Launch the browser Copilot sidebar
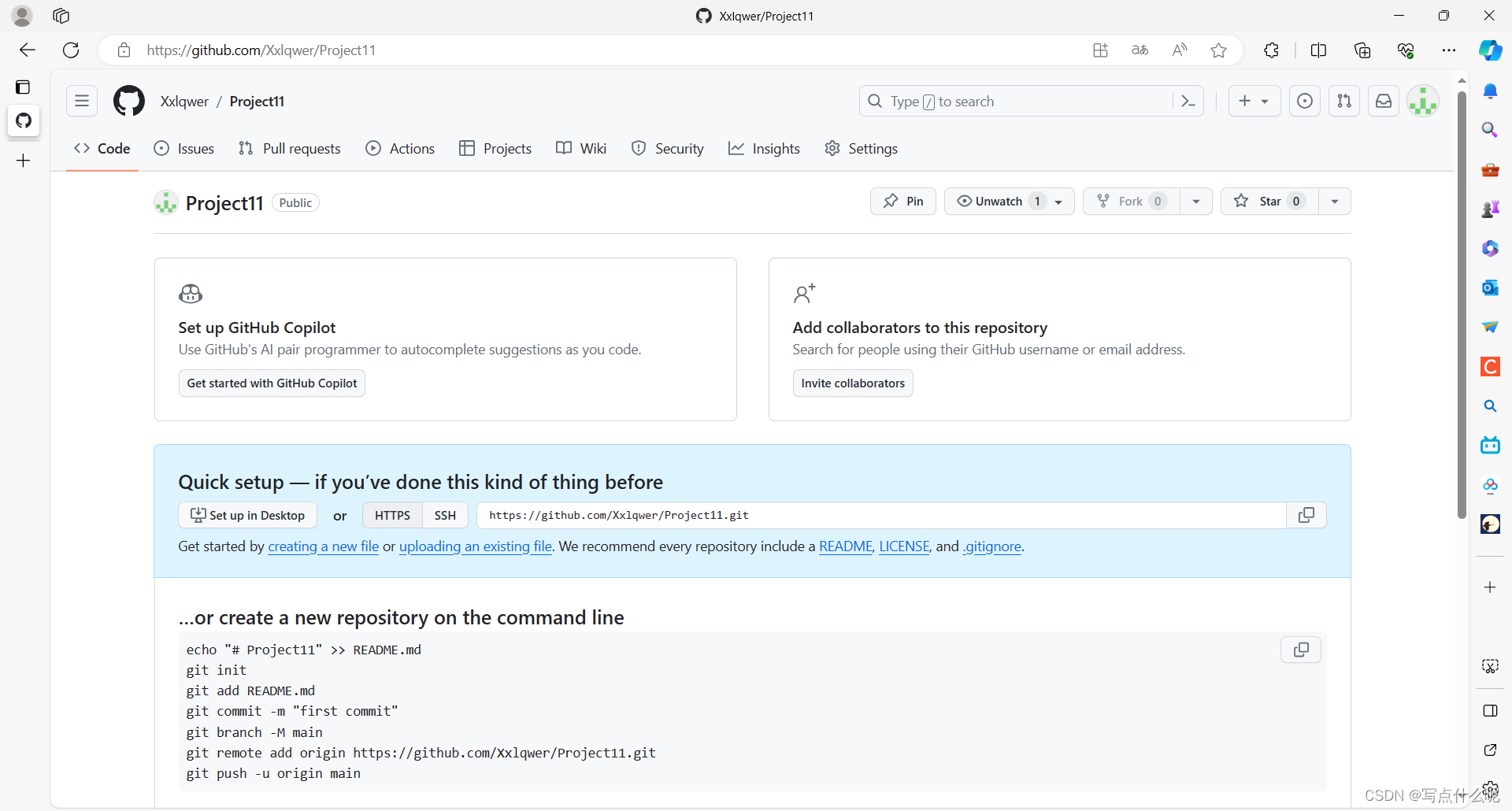The height and width of the screenshot is (811, 1512). click(x=1490, y=50)
